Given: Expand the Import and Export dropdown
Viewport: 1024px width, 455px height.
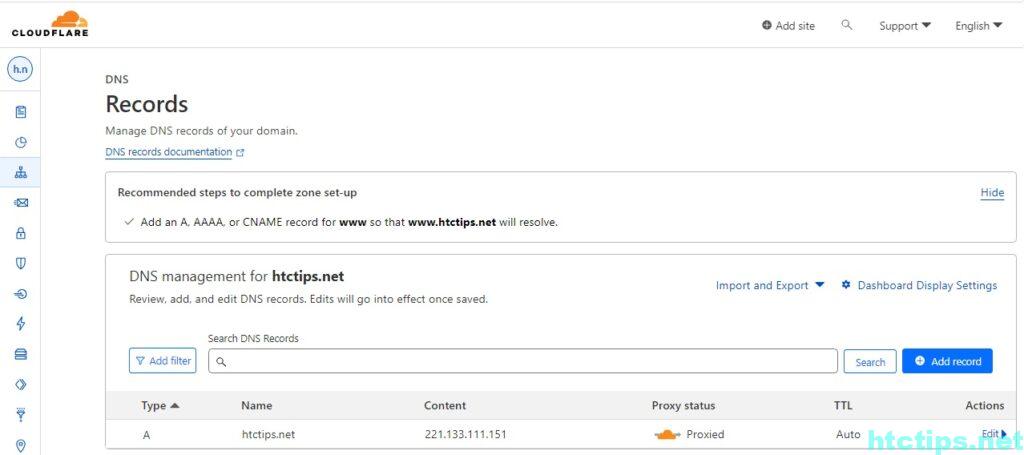Looking at the screenshot, I should tap(770, 285).
